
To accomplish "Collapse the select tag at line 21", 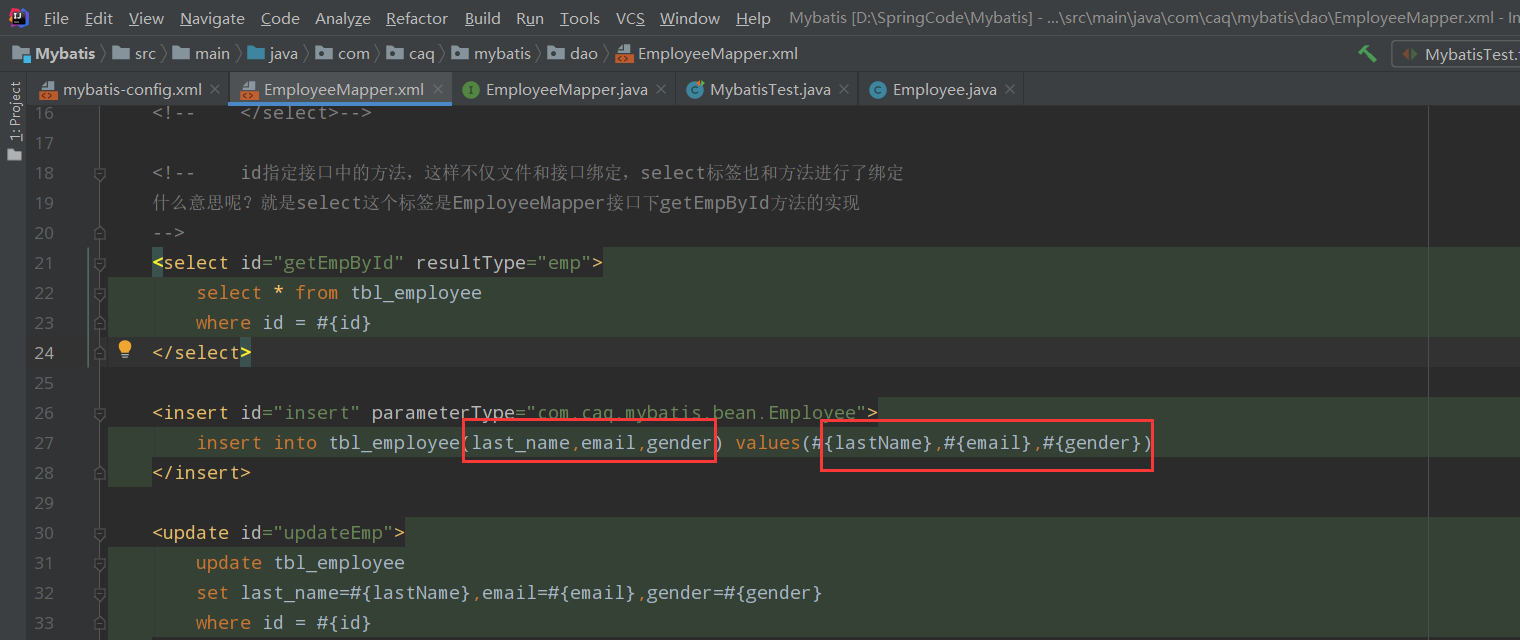I will click(99, 263).
